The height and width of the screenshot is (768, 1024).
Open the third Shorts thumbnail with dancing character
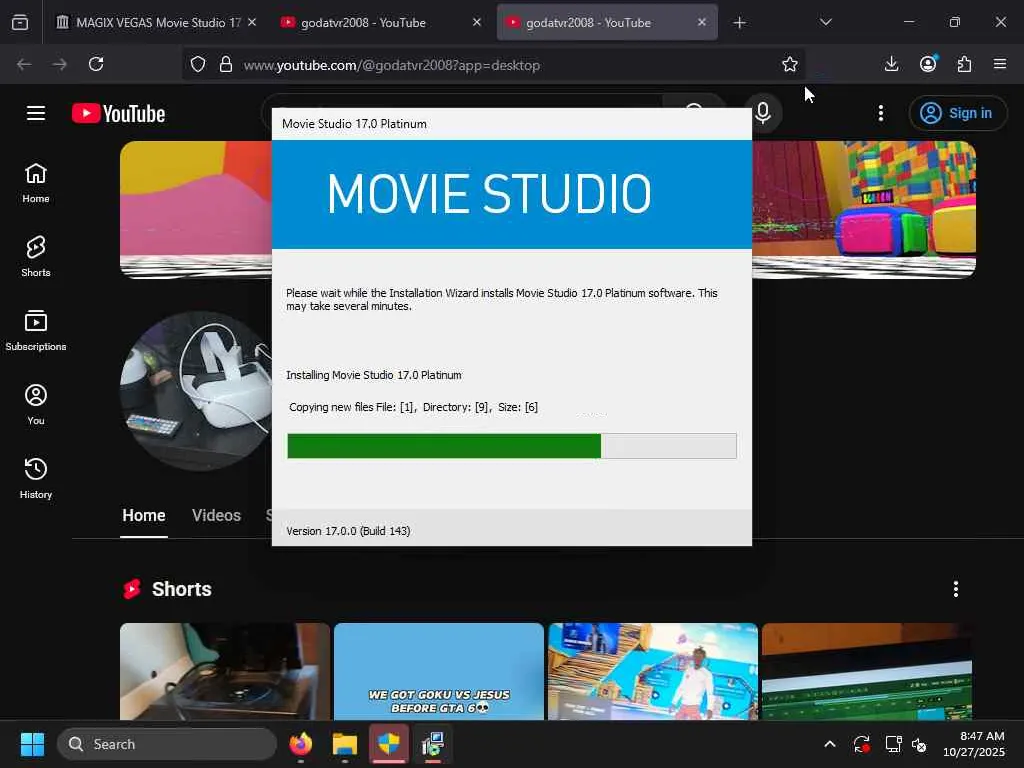[x=653, y=671]
